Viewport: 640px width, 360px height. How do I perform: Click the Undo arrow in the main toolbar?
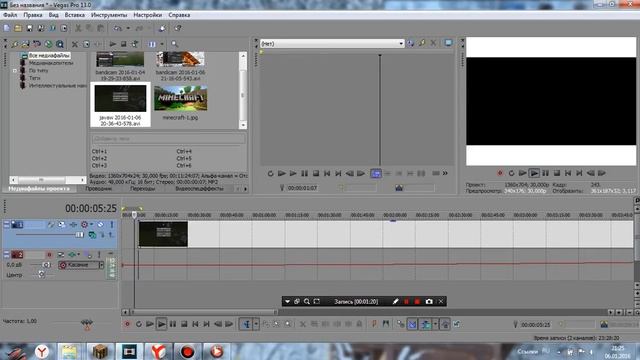coord(118,28)
